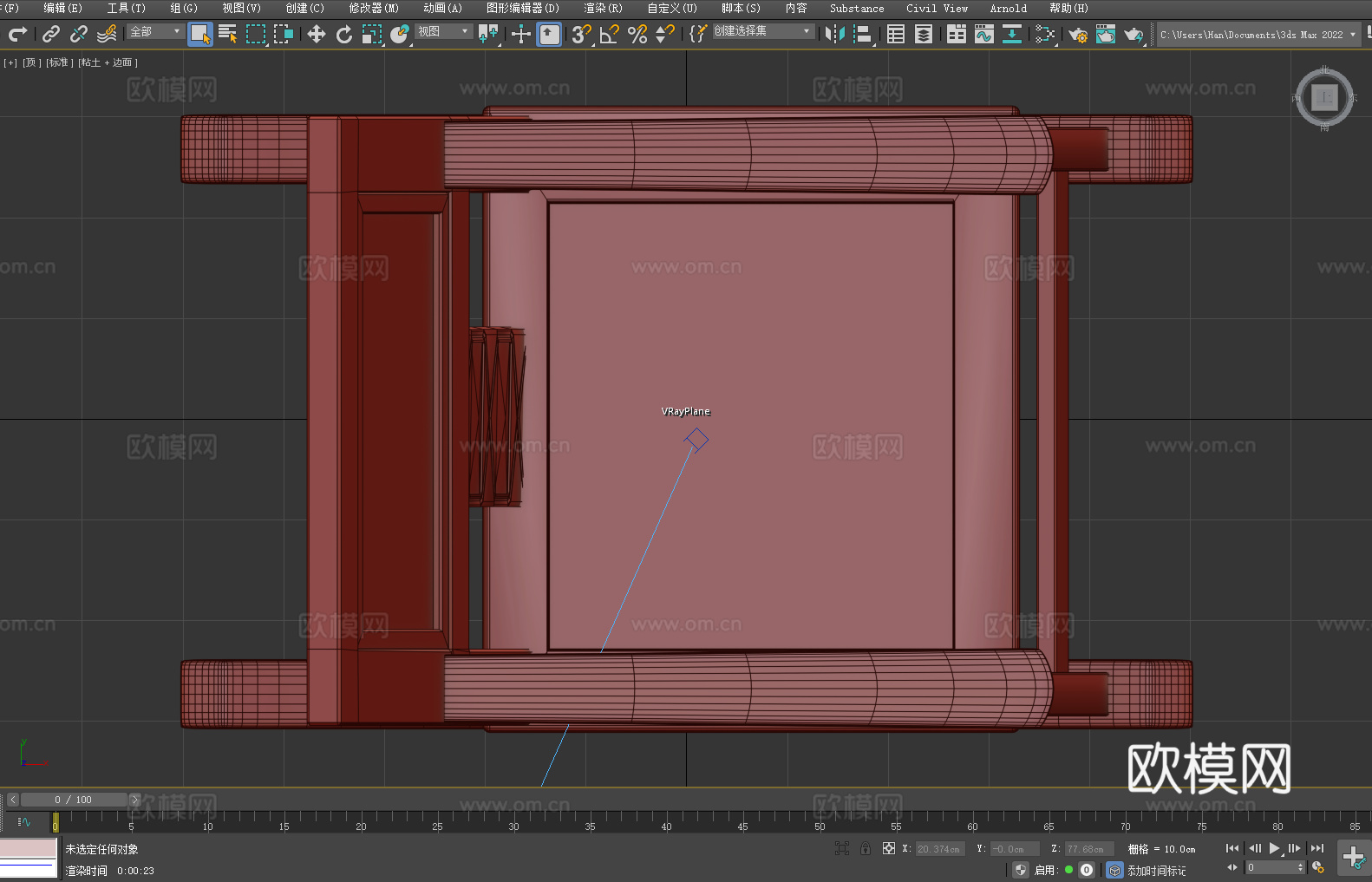Click the 0 / 100 time slider
Screen dimensions: 1372x882
[x=74, y=800]
